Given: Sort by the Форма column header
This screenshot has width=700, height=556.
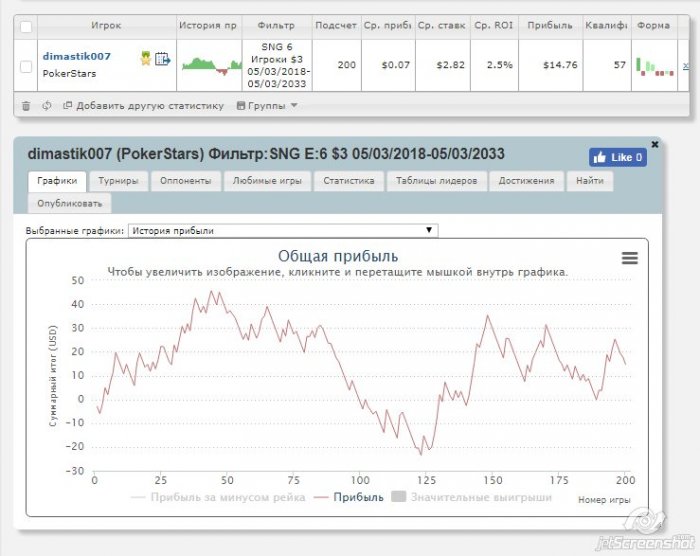Looking at the screenshot, I should click(654, 25).
